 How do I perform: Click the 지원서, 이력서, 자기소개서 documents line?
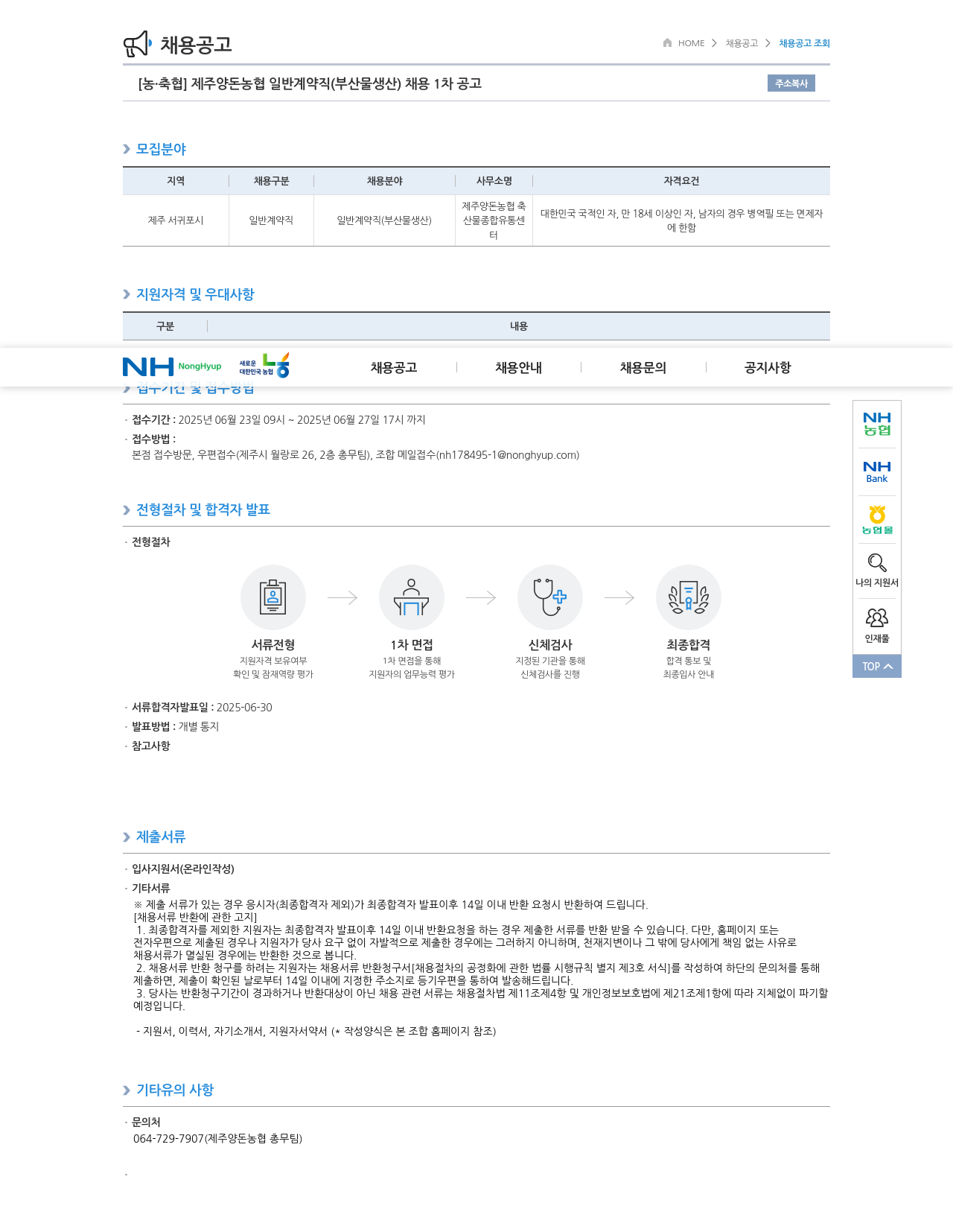coord(316,1032)
